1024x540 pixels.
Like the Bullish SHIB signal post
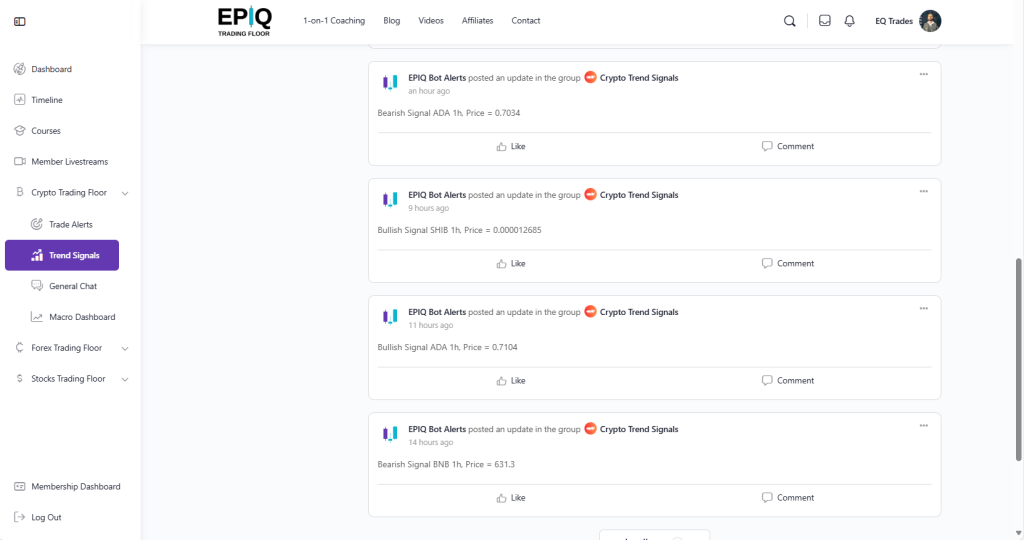(x=511, y=264)
